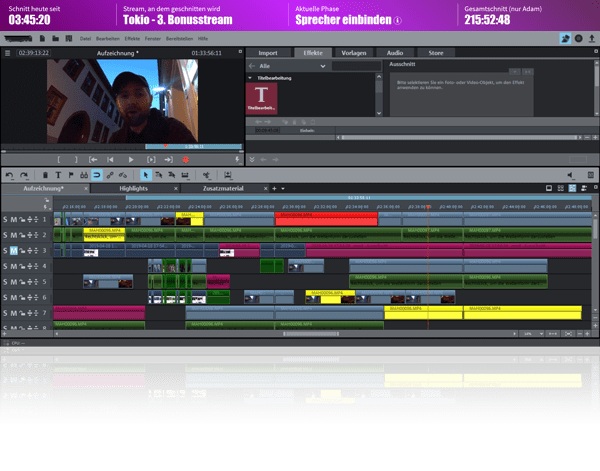This screenshot has height=471, width=600.
Task: Click the Store tab button
Action: (x=435, y=52)
